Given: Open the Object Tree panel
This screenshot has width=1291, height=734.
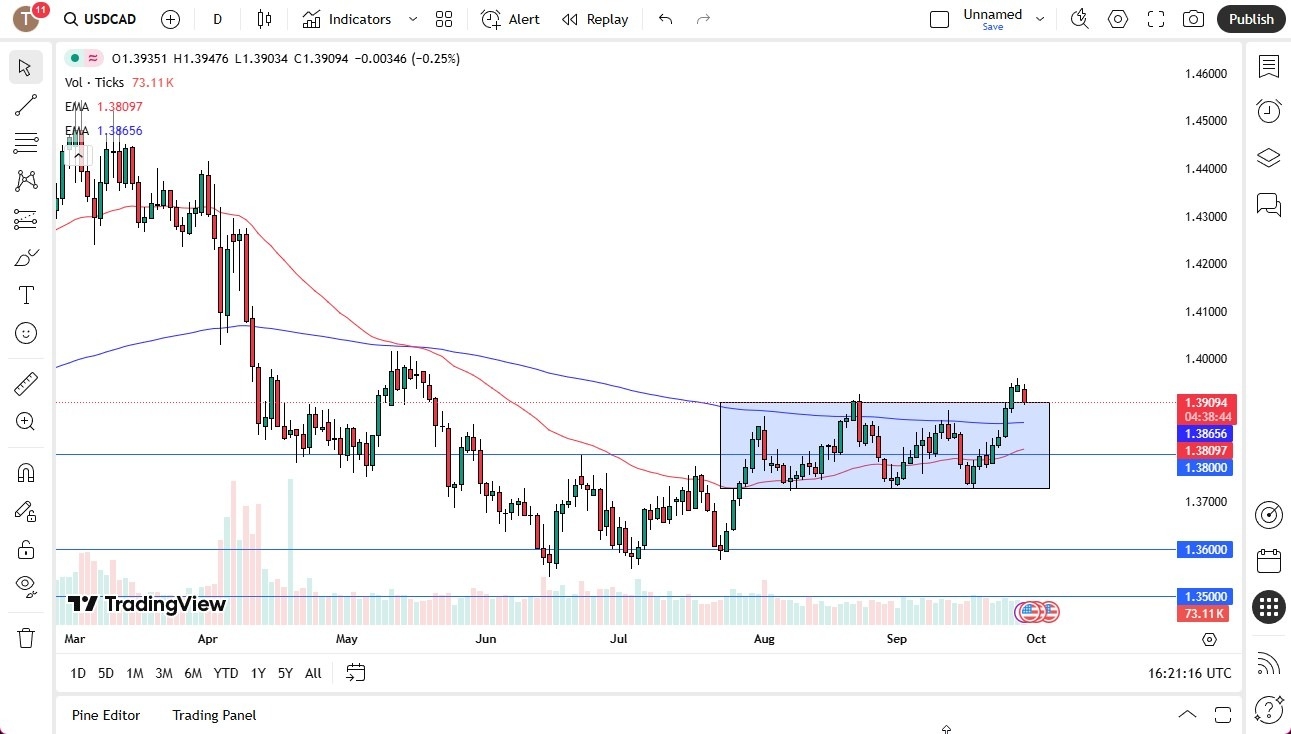Looking at the screenshot, I should coord(1267,157).
